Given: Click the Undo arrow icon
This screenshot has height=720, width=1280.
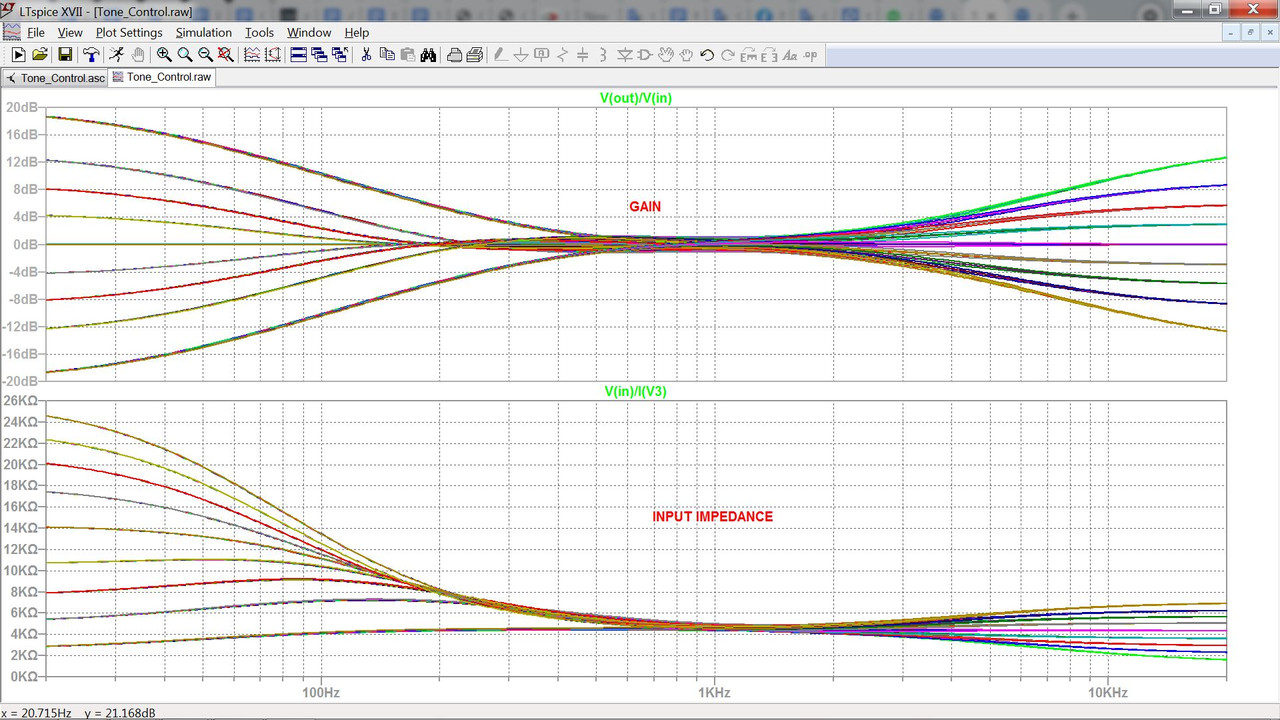Looking at the screenshot, I should tap(707, 55).
